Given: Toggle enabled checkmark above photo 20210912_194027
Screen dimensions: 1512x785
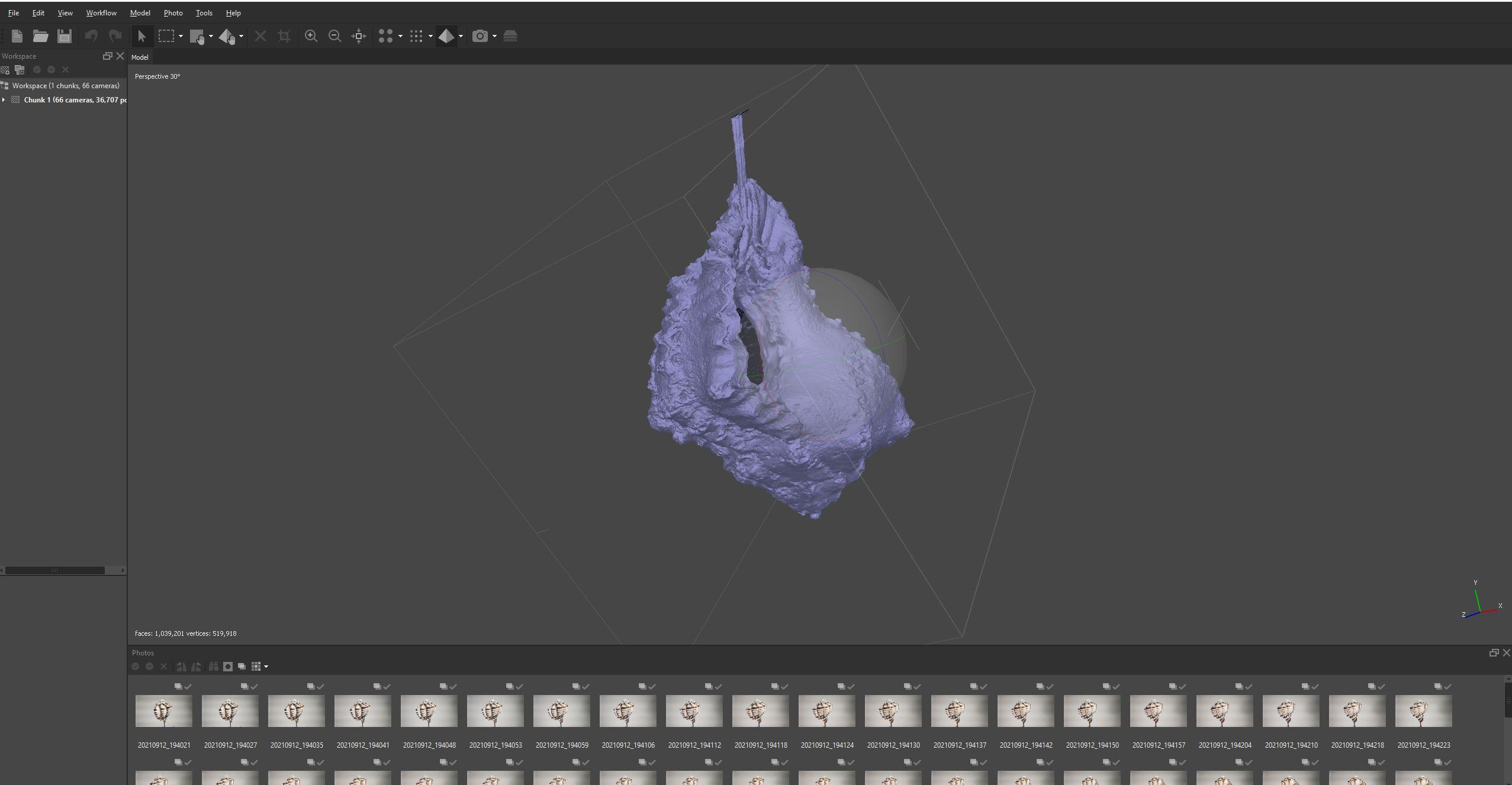Looking at the screenshot, I should 255,687.
